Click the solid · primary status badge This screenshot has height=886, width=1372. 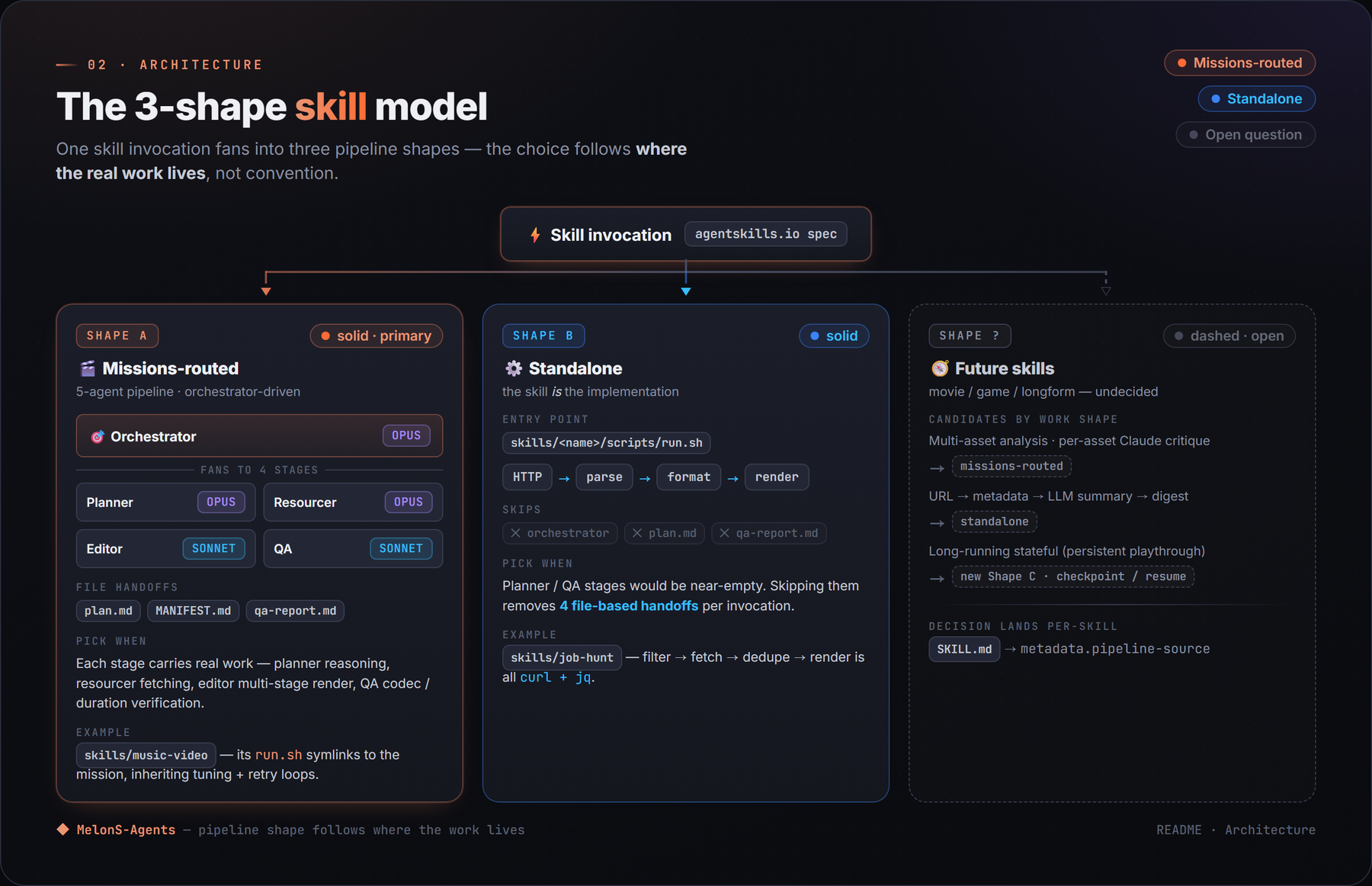(x=376, y=336)
